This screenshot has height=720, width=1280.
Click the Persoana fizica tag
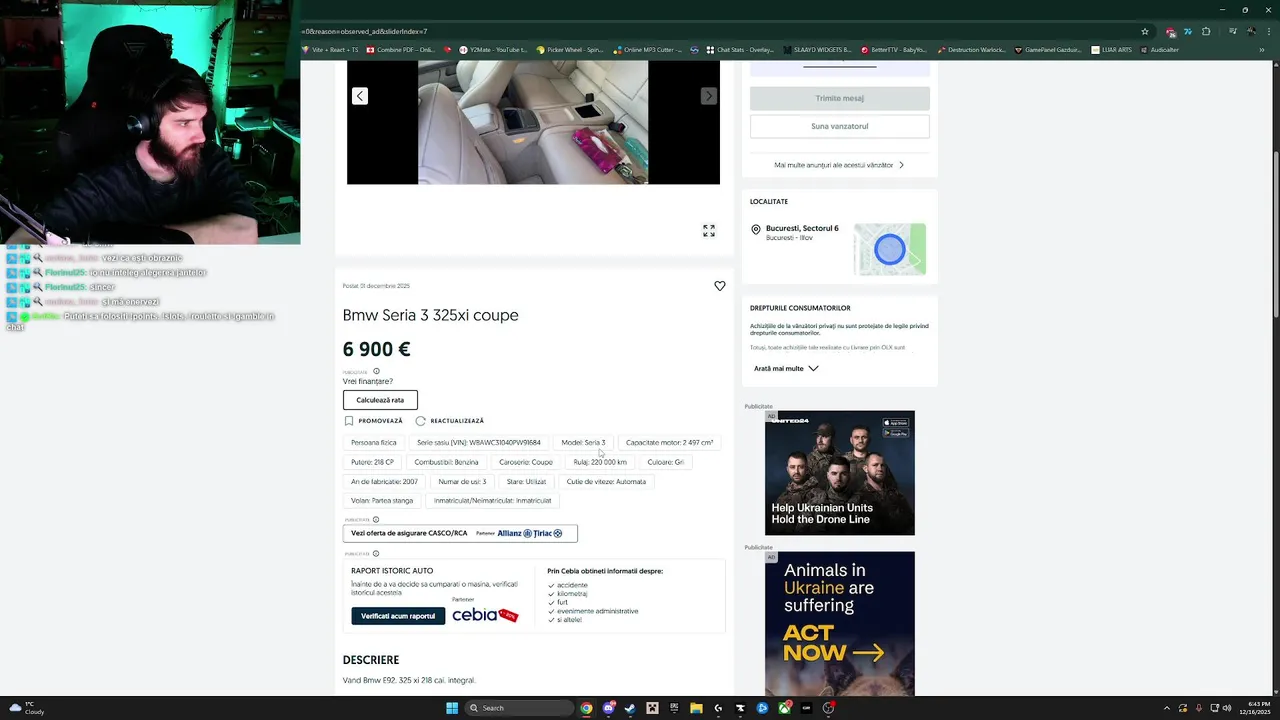(374, 442)
